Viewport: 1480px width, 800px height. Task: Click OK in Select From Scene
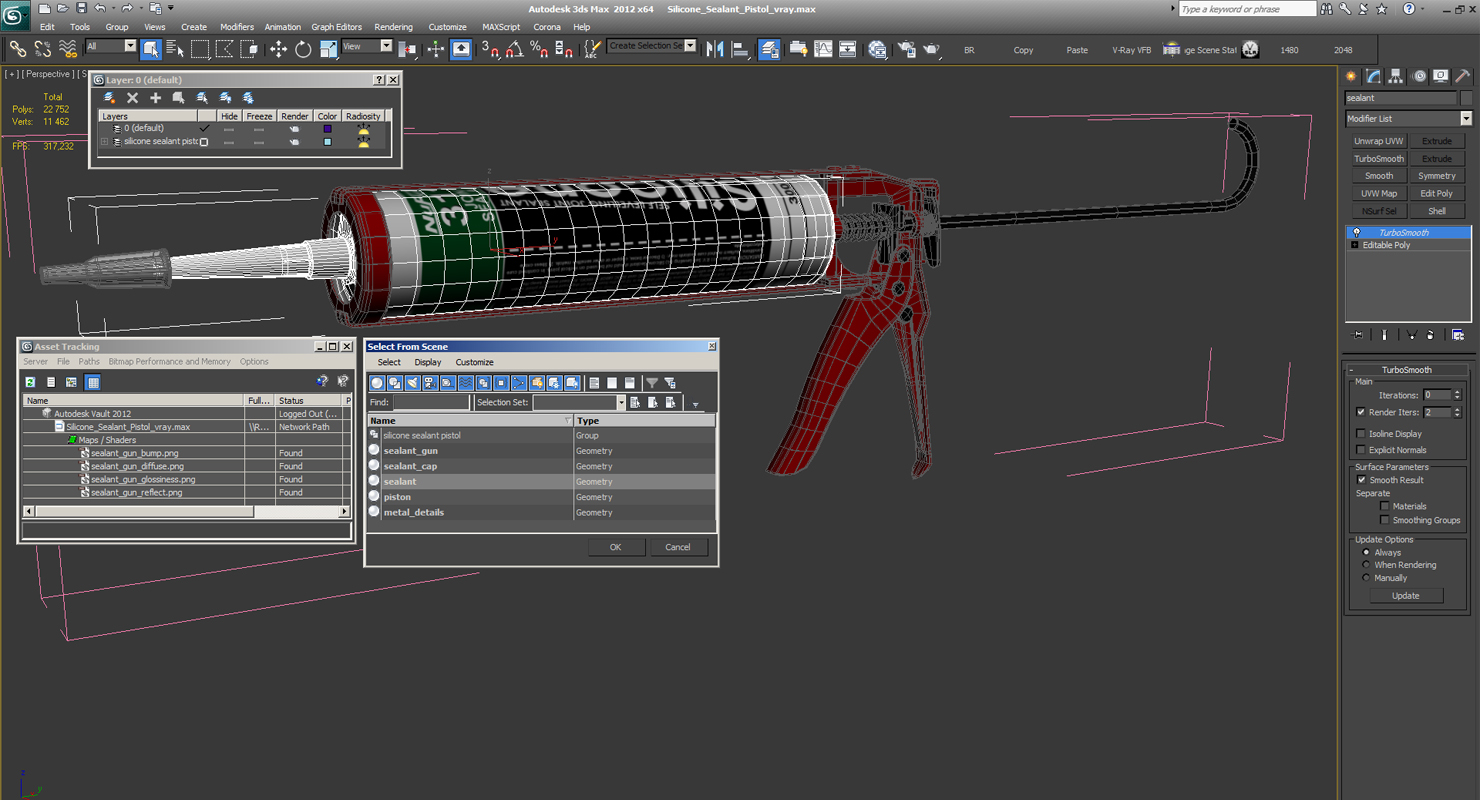[x=615, y=547]
